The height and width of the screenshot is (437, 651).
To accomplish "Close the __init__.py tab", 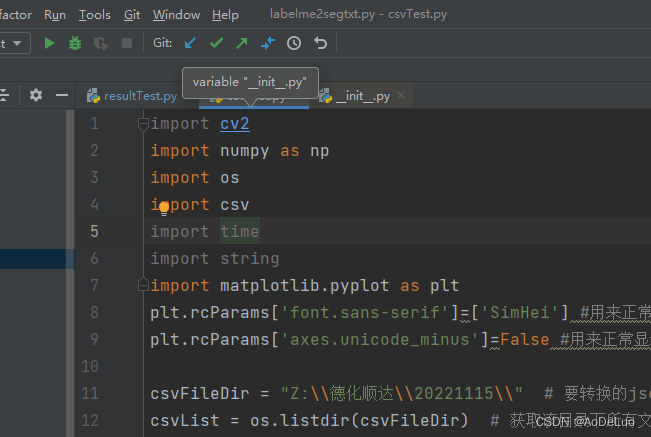I will [x=401, y=95].
